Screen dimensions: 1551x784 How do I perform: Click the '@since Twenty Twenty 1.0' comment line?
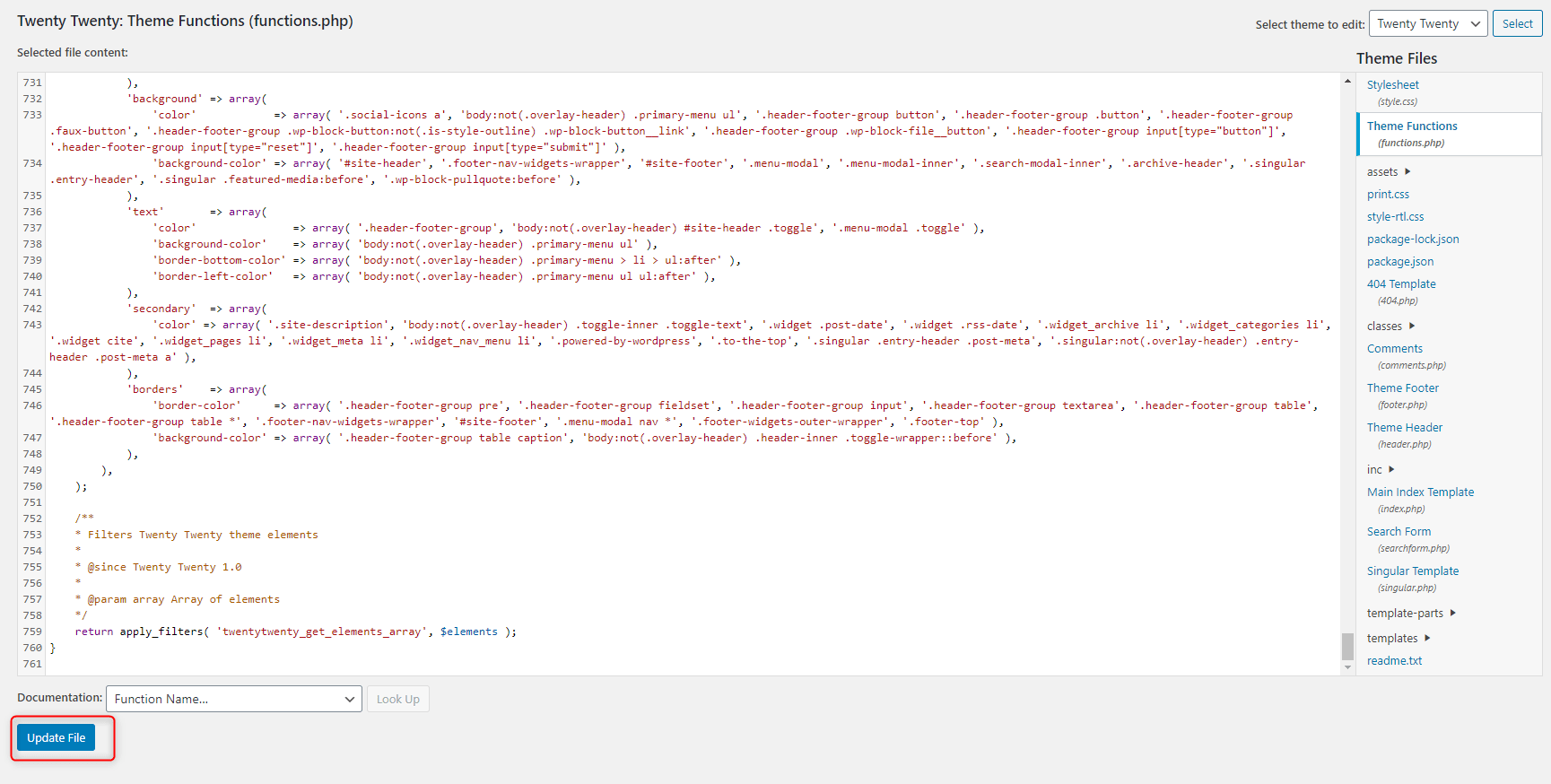pos(164,567)
